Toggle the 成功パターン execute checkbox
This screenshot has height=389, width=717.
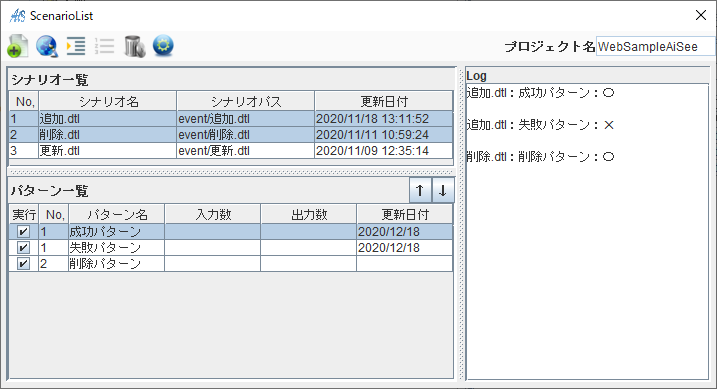point(23,232)
